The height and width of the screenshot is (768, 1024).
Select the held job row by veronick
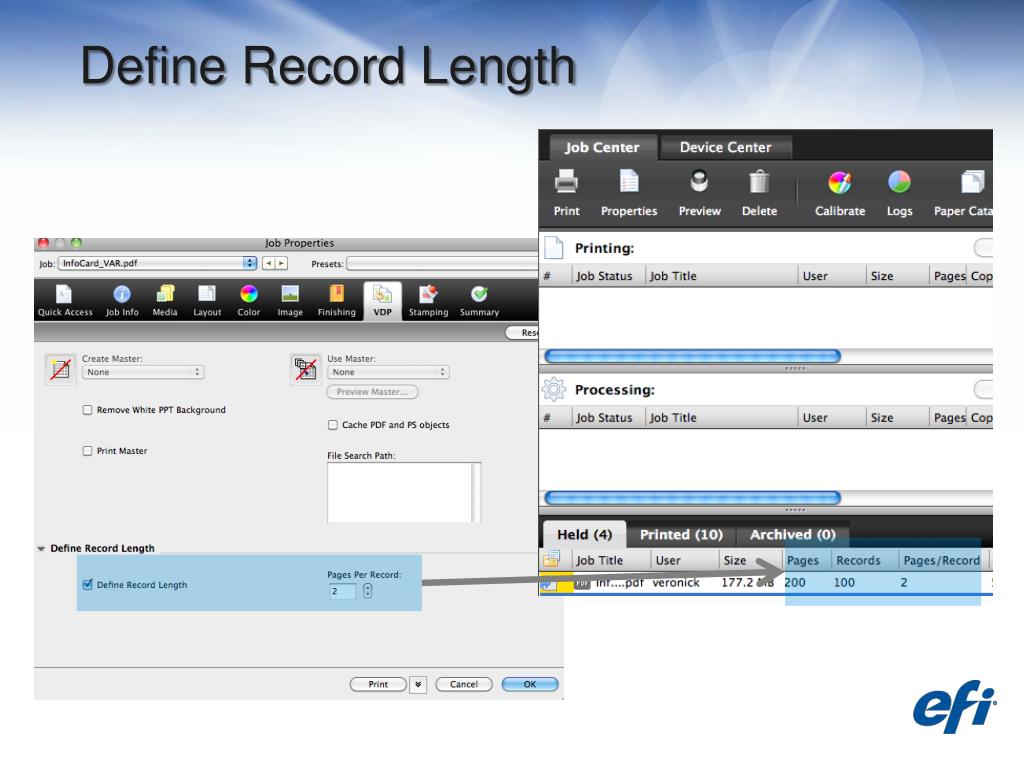(765, 583)
